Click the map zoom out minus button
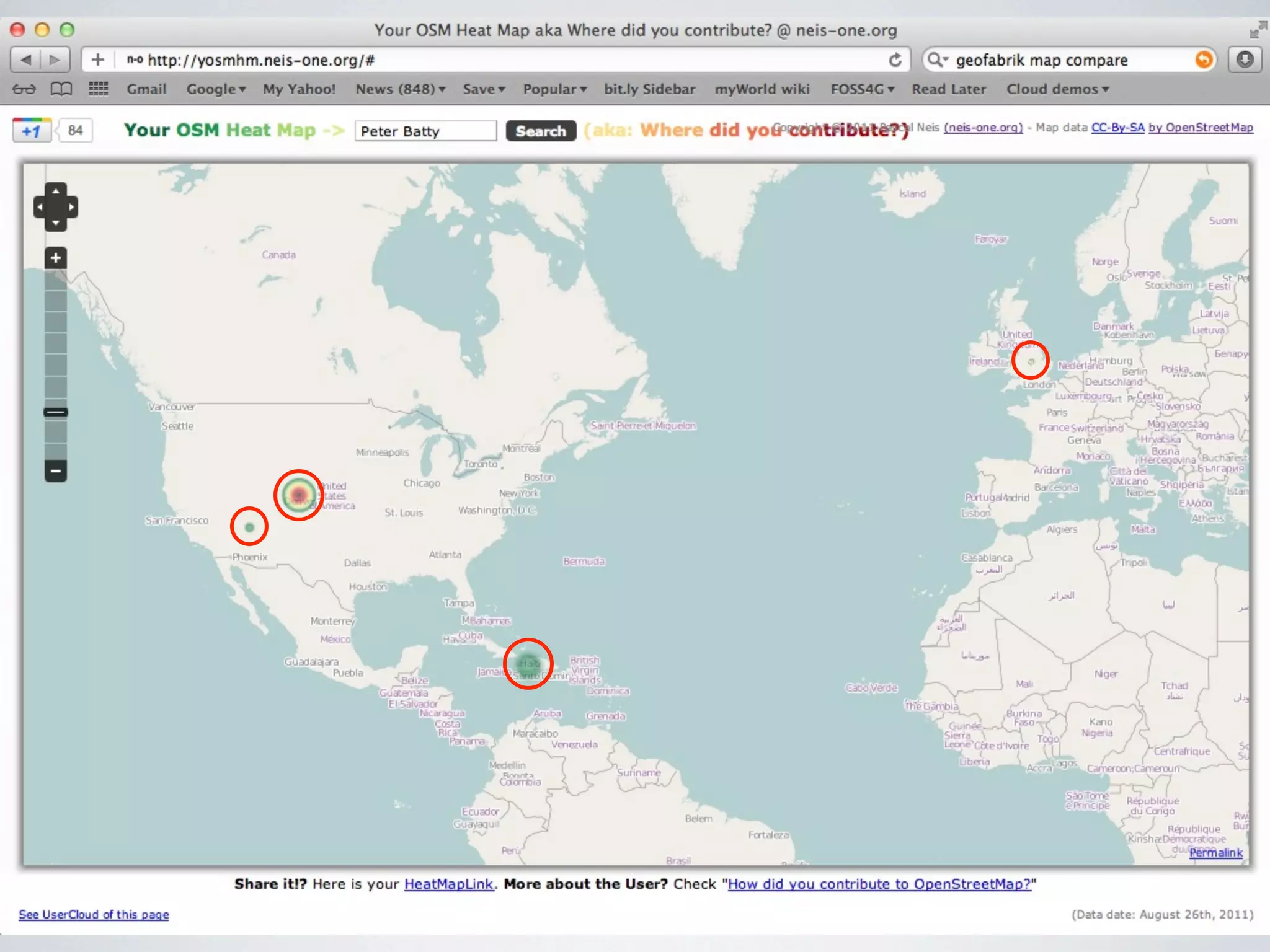This screenshot has height=952, width=1270. tap(56, 471)
